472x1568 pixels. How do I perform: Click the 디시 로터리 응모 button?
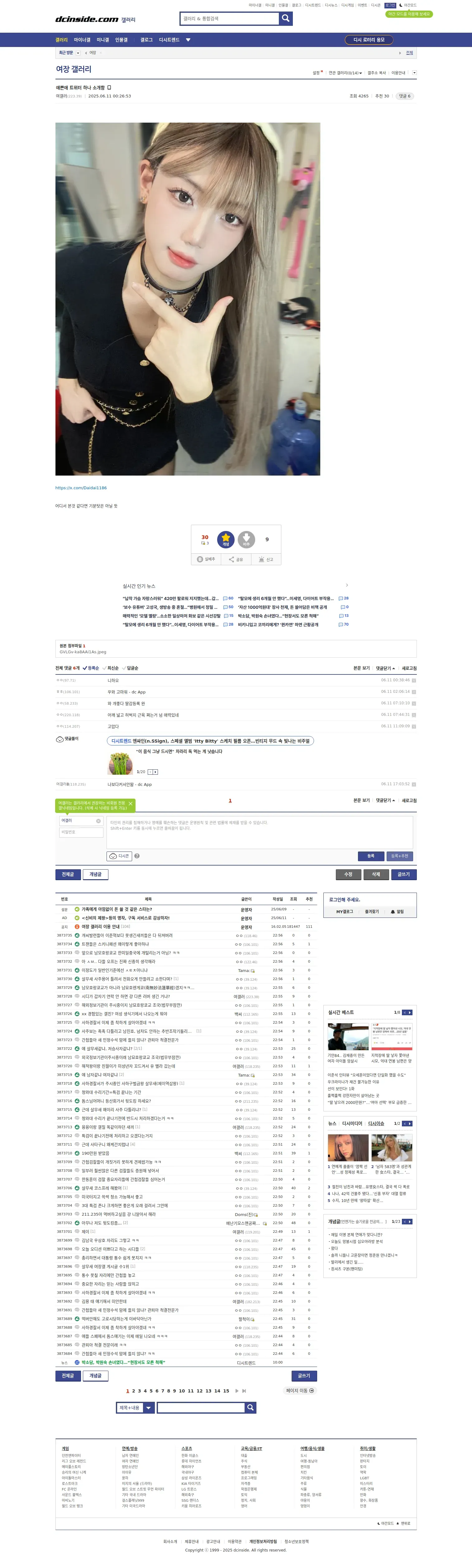pyautogui.click(x=369, y=40)
